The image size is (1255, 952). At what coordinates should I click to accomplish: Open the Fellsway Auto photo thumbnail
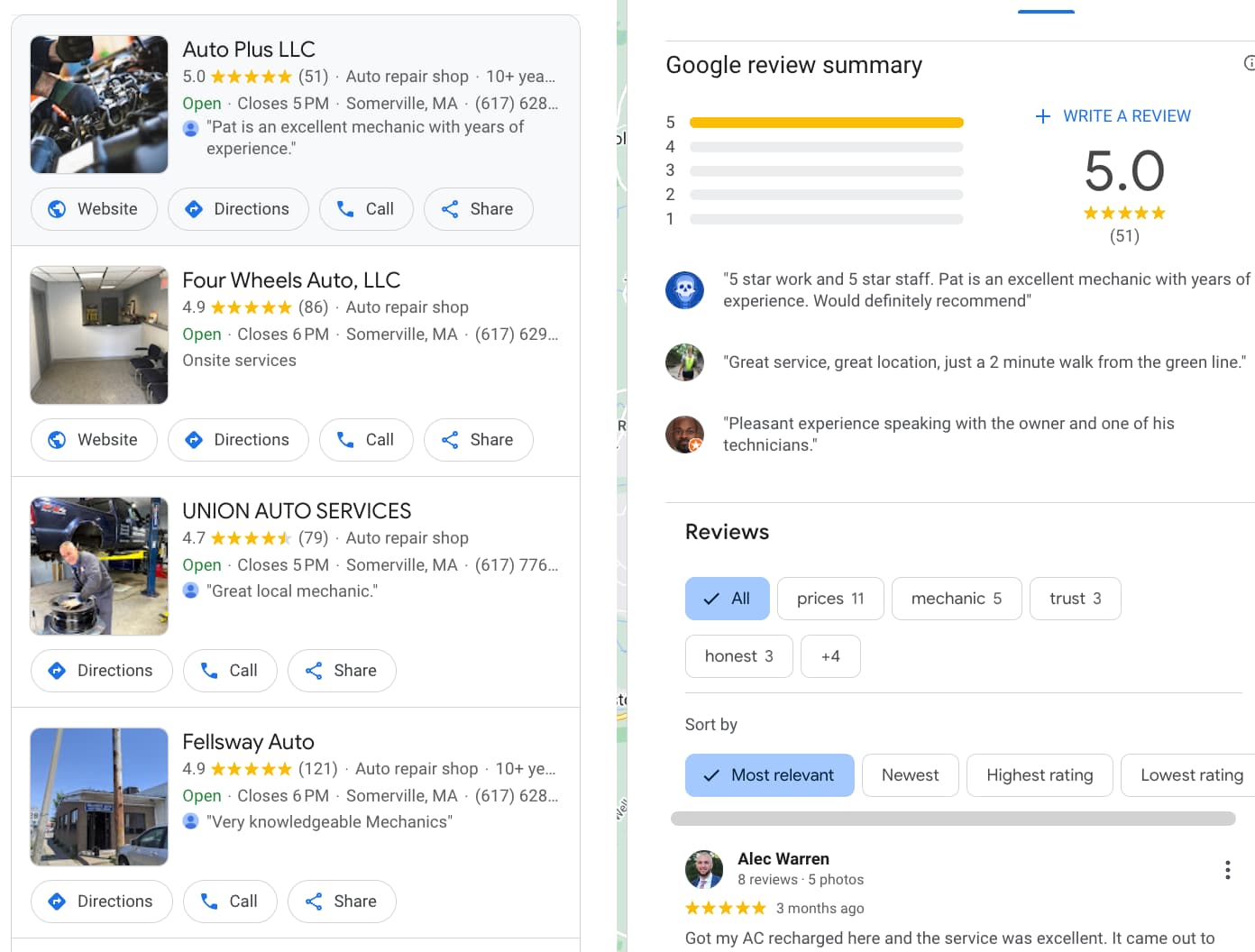tap(99, 797)
